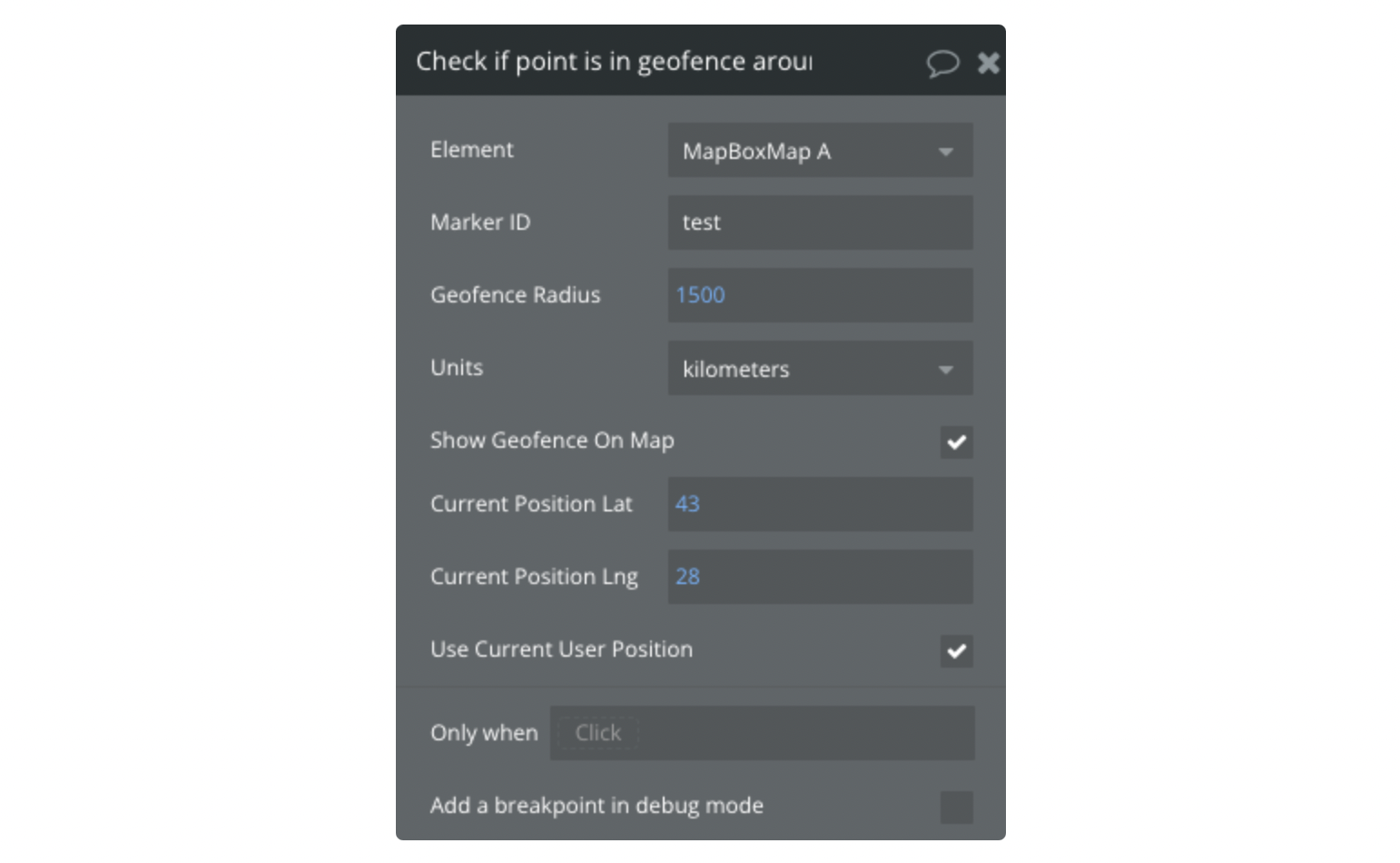This screenshot has height=863, width=1400.
Task: Click the Click placeholder in Only when
Action: [x=598, y=733]
